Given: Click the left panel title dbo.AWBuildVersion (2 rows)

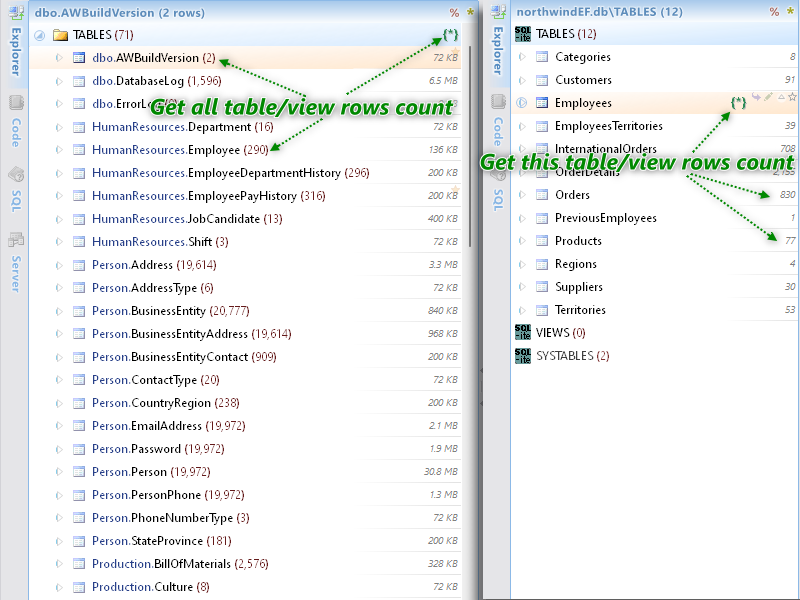Looking at the screenshot, I should [119, 13].
